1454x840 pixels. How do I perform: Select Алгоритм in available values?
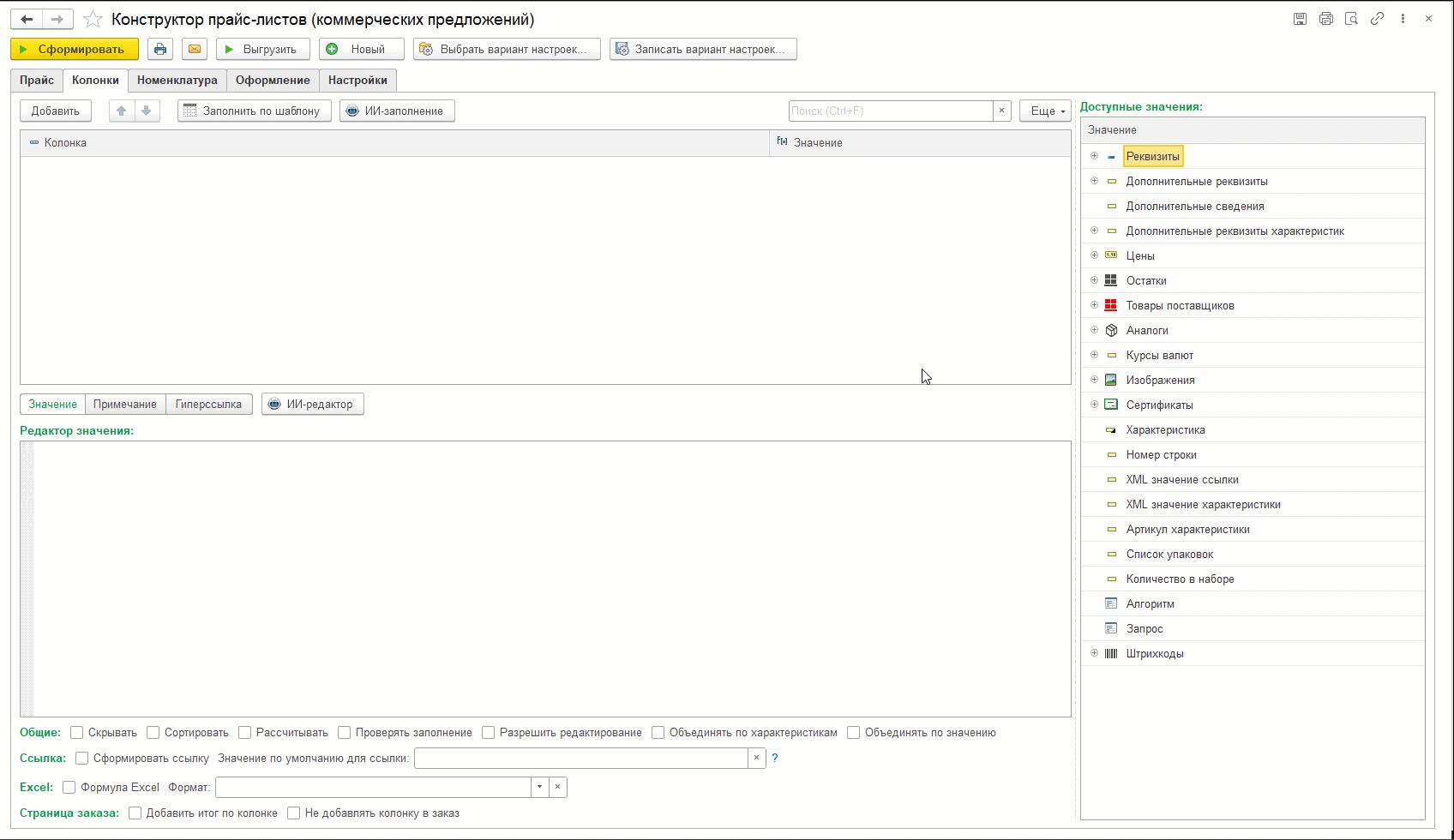(x=1151, y=603)
